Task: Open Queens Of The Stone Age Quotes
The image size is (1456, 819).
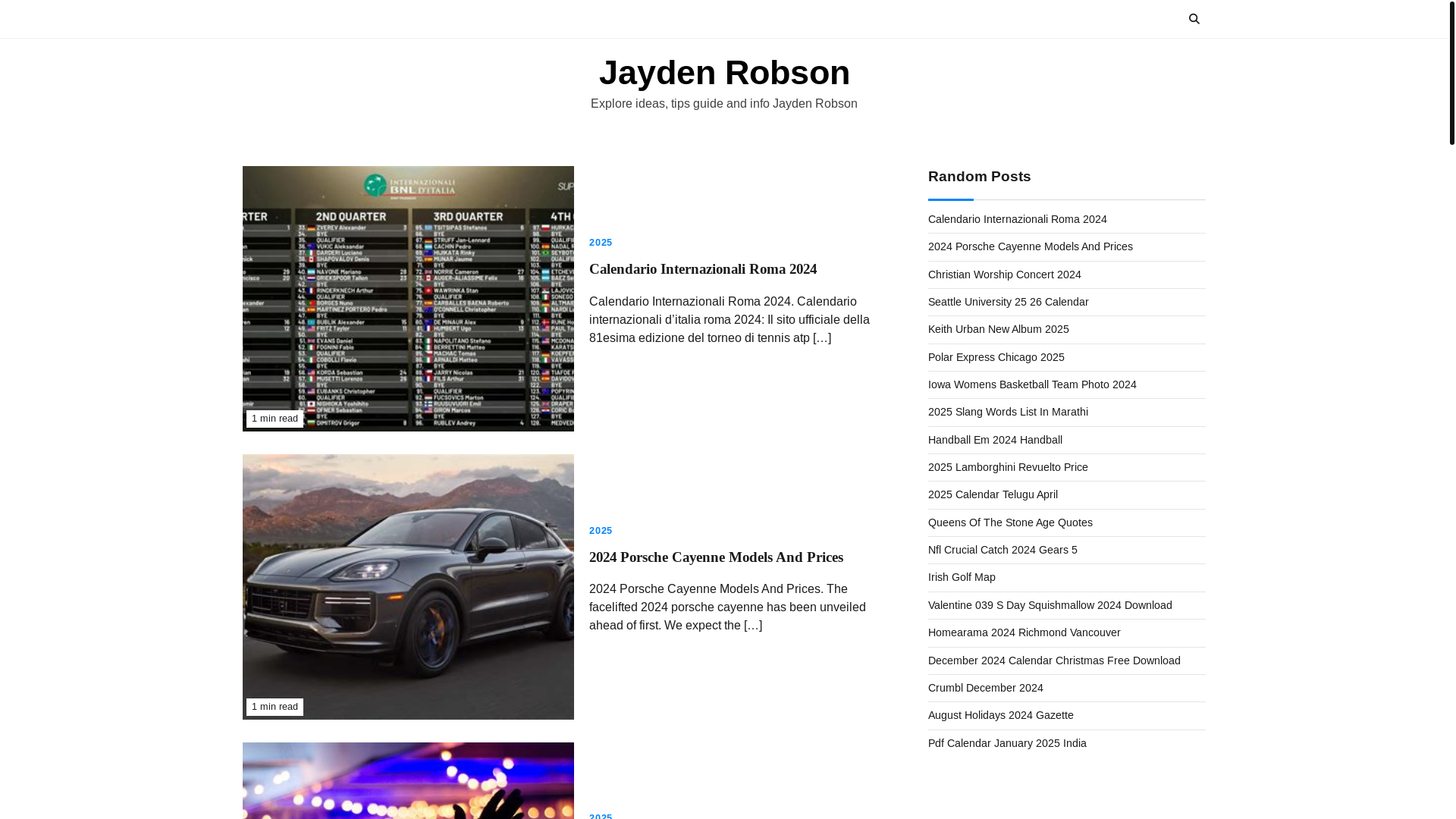Action: [1010, 522]
